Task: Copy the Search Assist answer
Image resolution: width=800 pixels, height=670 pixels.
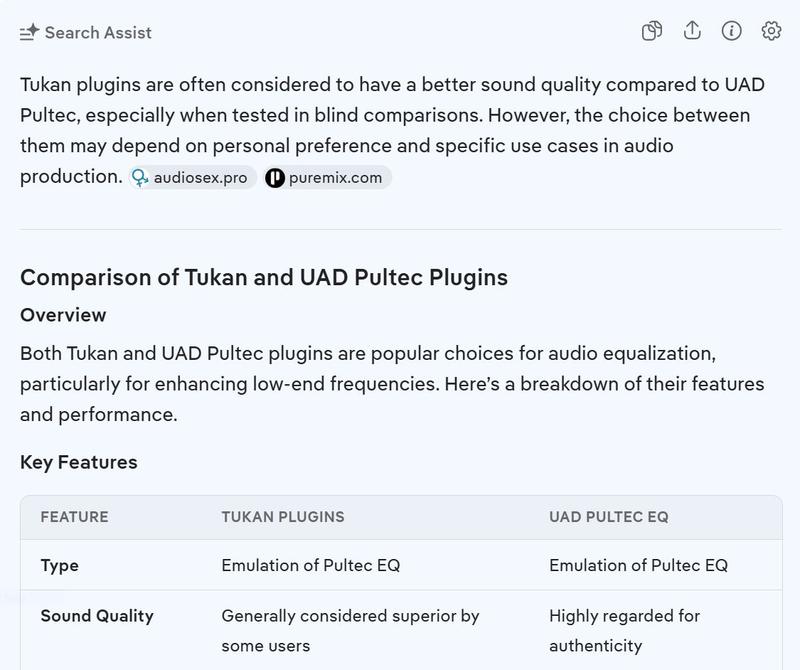Action: pyautogui.click(x=652, y=31)
